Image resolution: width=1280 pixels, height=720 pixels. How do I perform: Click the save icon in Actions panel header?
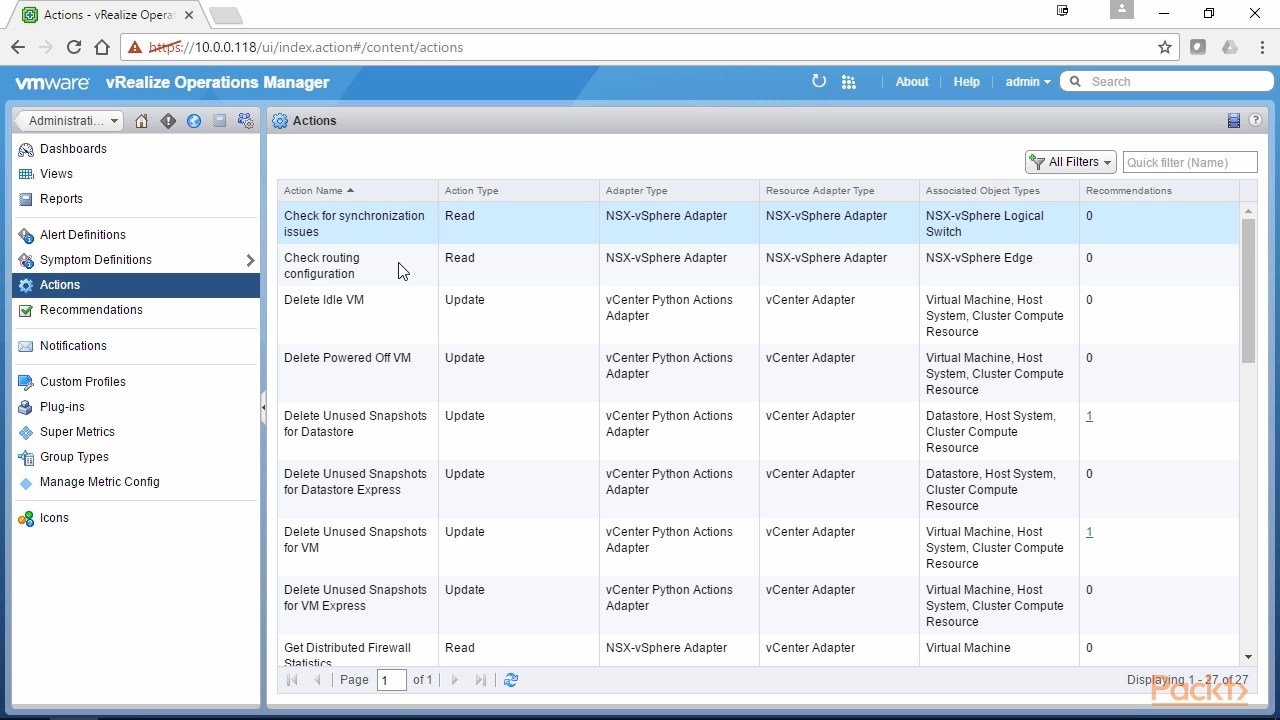point(1233,121)
